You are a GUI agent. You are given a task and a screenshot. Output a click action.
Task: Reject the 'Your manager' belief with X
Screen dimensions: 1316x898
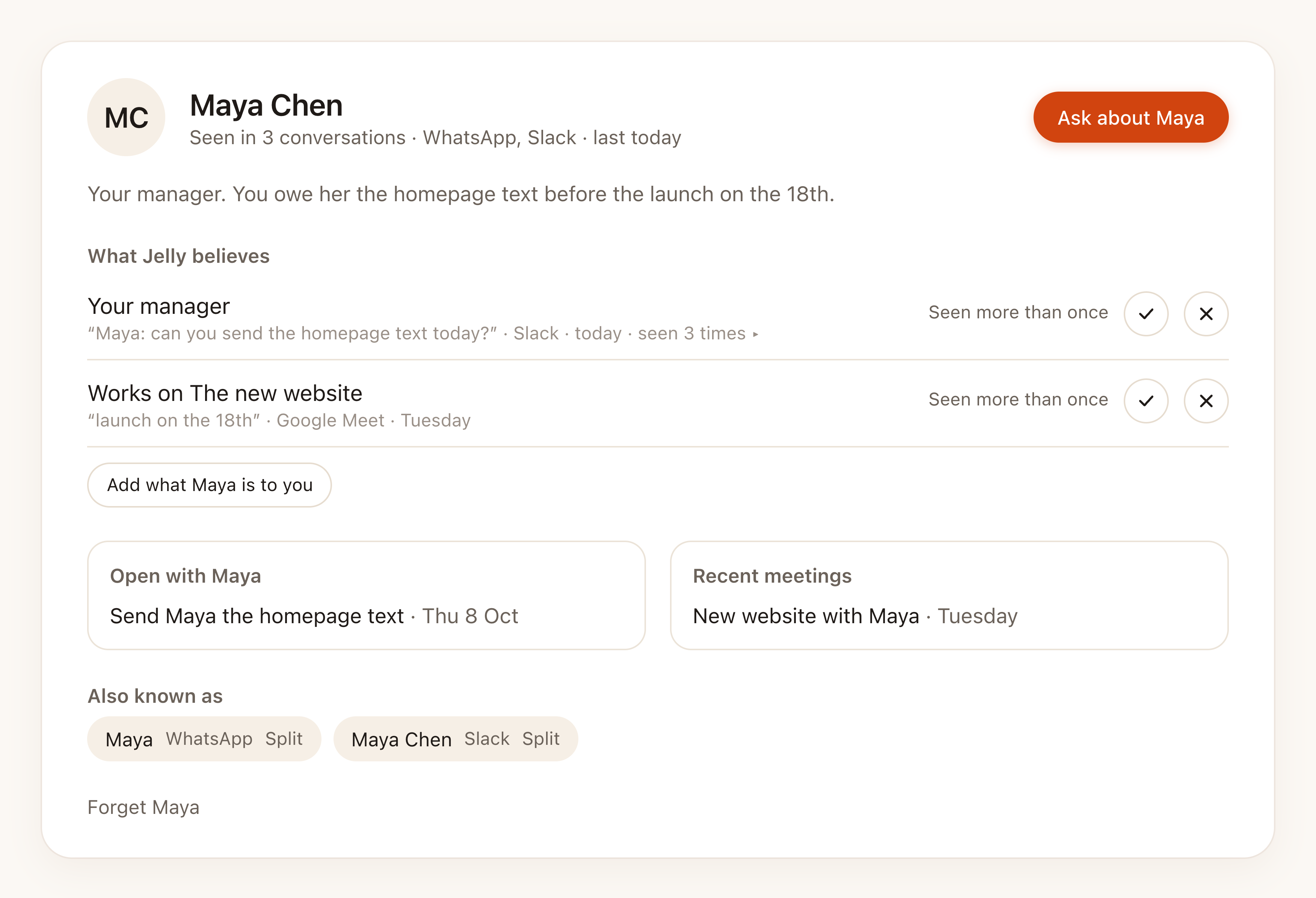[1206, 314]
